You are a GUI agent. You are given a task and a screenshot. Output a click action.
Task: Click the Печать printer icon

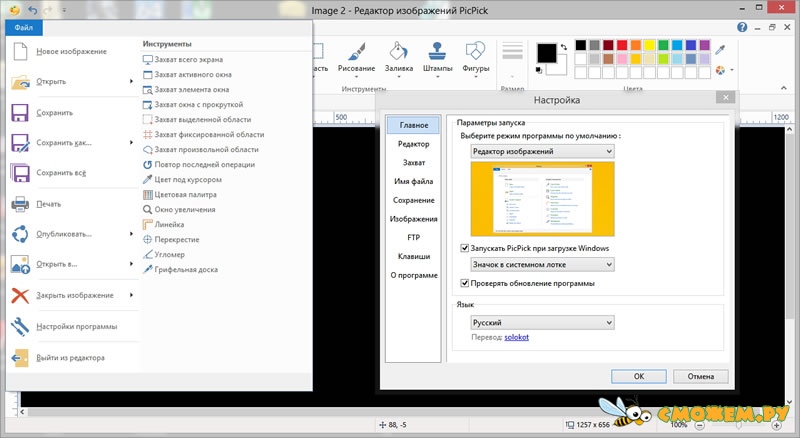coord(20,204)
